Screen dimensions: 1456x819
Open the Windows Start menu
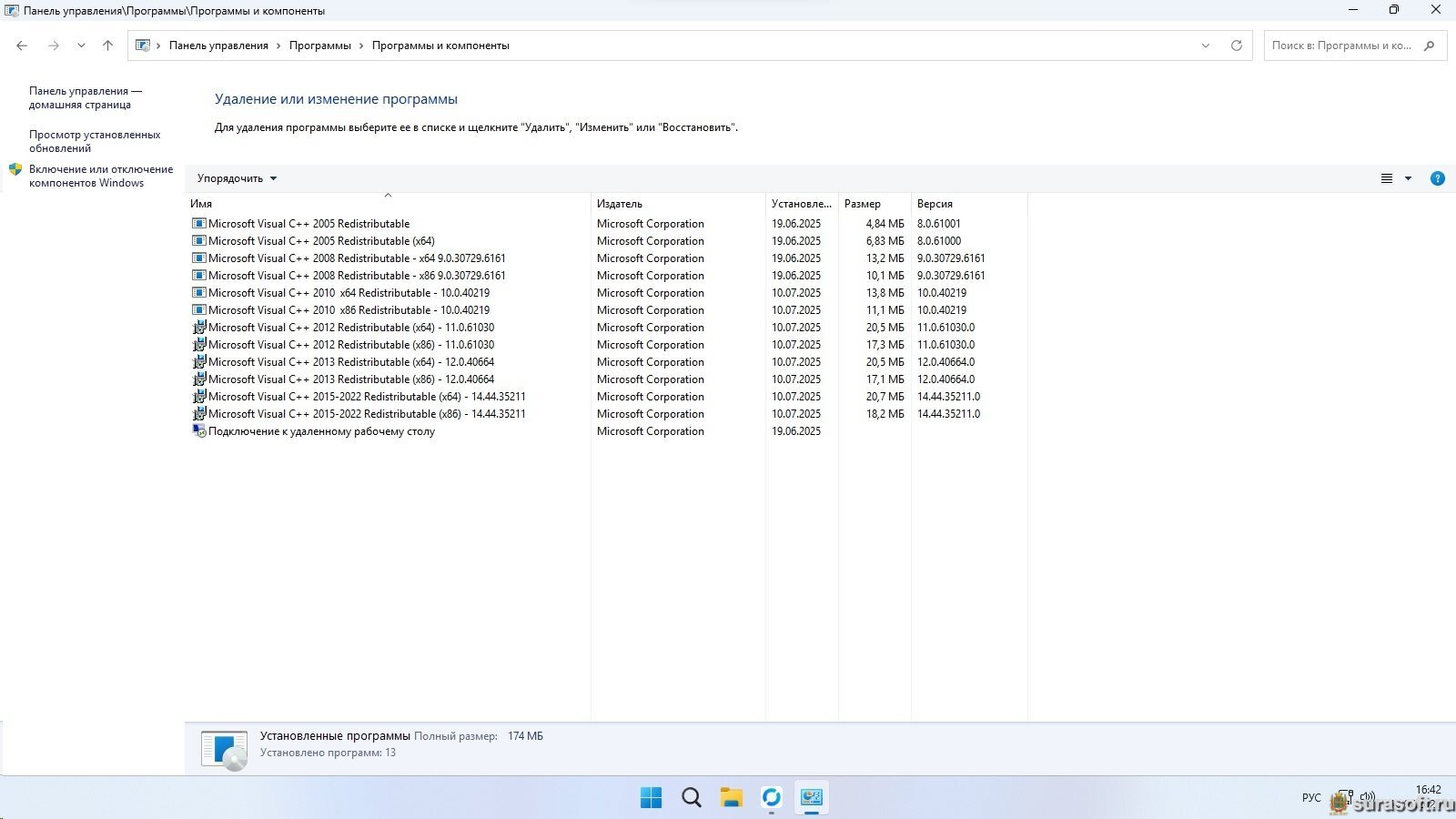652,797
